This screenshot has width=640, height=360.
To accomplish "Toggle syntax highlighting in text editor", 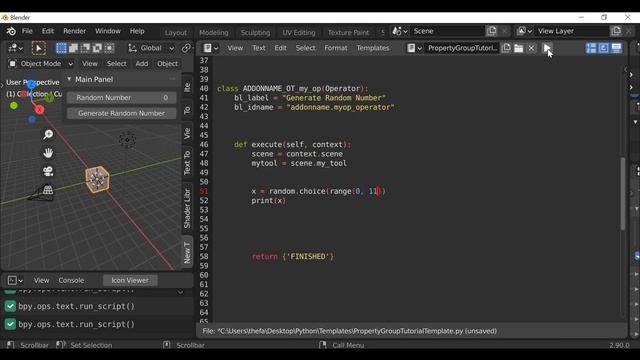I will tap(616, 48).
